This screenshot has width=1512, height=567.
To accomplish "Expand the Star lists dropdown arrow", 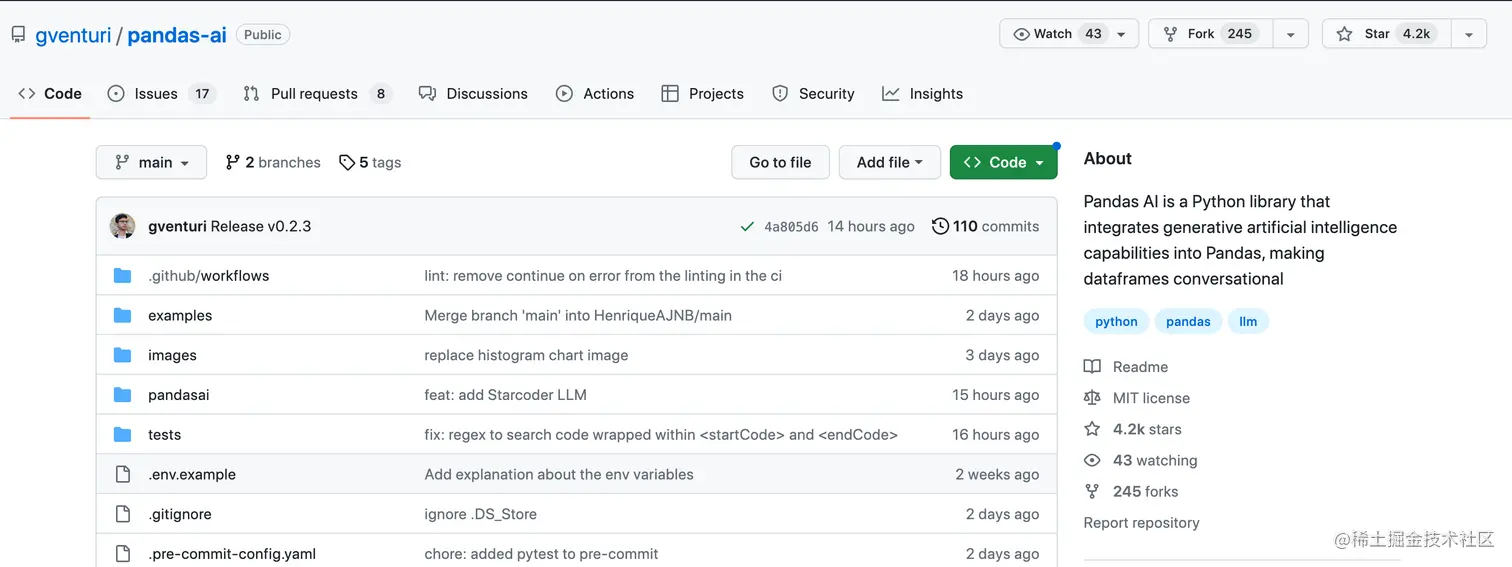I will [1468, 34].
